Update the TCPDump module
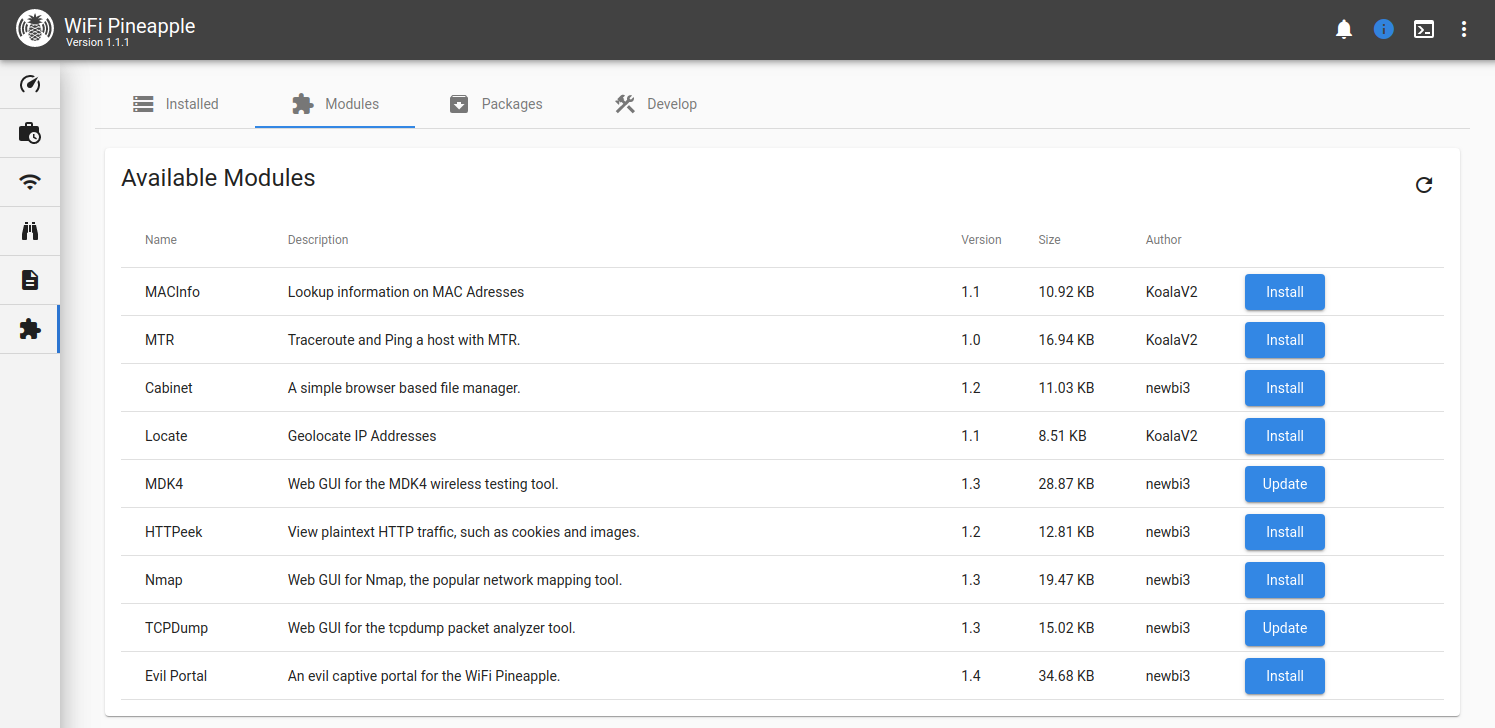The width and height of the screenshot is (1495, 728). click(1285, 628)
